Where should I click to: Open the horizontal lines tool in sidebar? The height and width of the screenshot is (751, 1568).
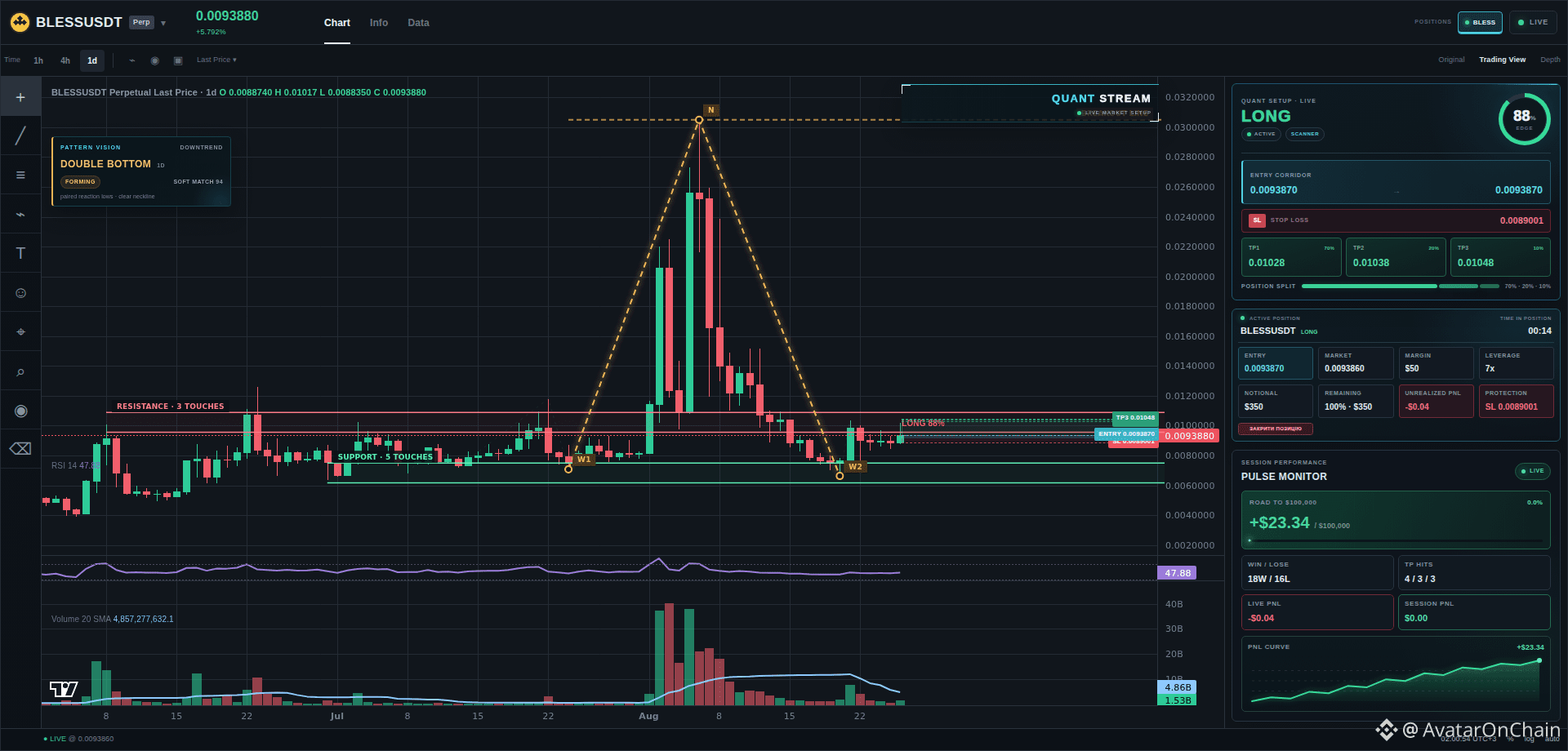pyautogui.click(x=20, y=175)
